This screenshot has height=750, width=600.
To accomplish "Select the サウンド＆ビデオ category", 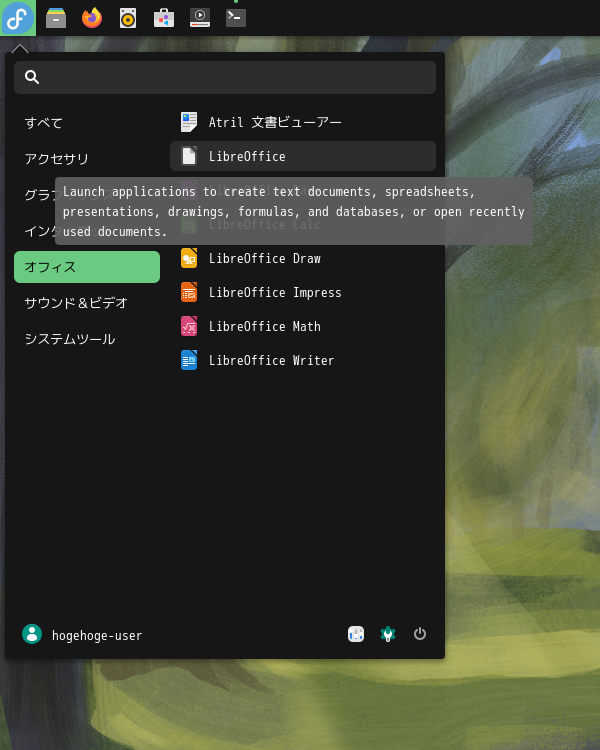I will [87, 303].
